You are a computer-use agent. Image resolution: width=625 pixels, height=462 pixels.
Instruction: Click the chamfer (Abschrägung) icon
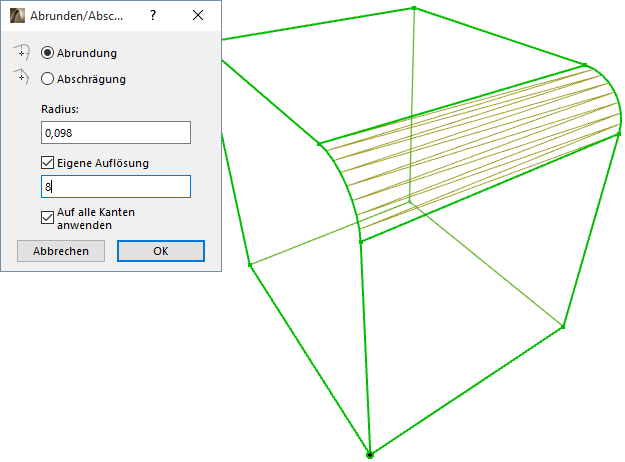(x=22, y=77)
